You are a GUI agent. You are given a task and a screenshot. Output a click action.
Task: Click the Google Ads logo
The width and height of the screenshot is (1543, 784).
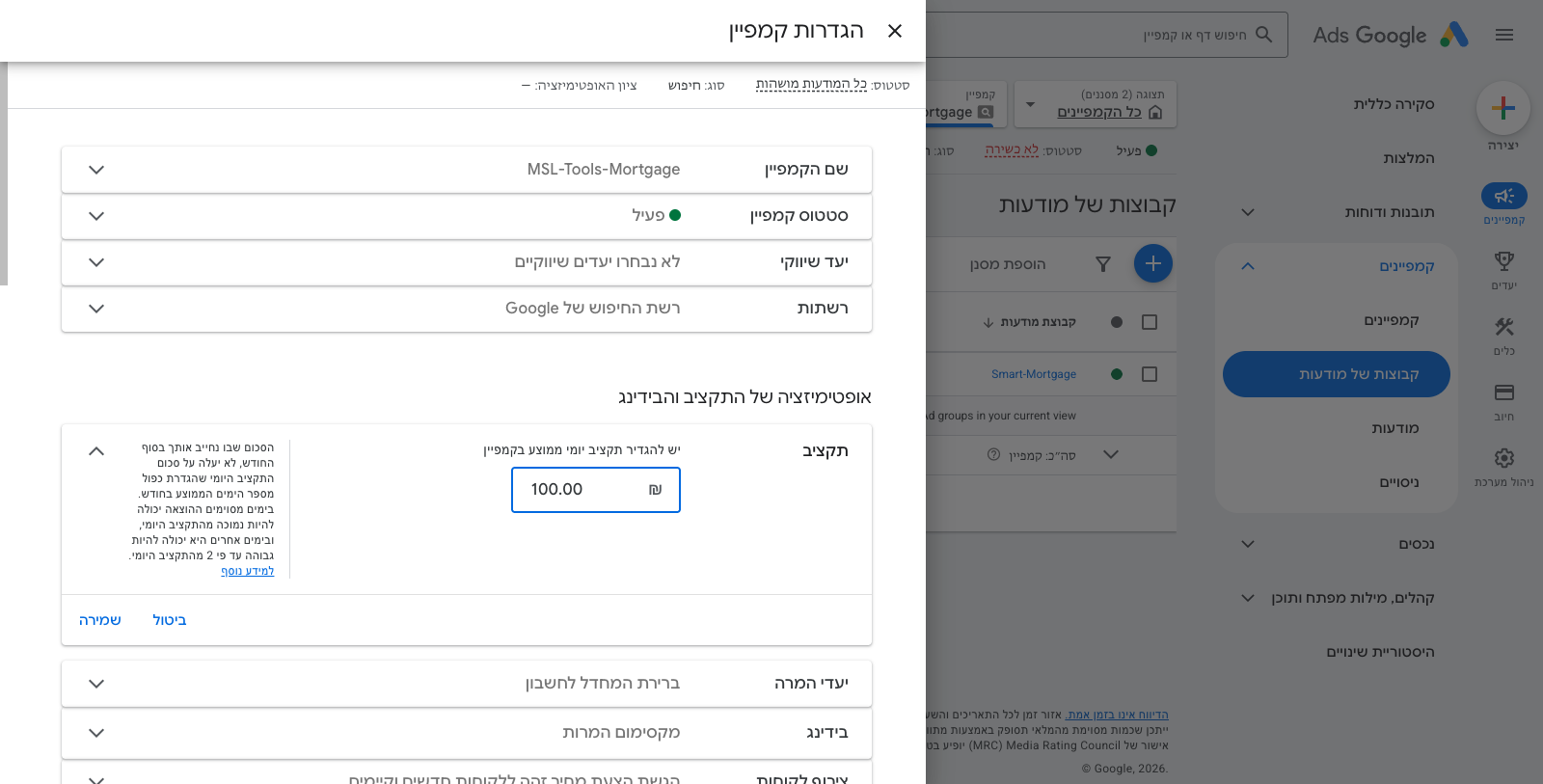(x=1391, y=35)
